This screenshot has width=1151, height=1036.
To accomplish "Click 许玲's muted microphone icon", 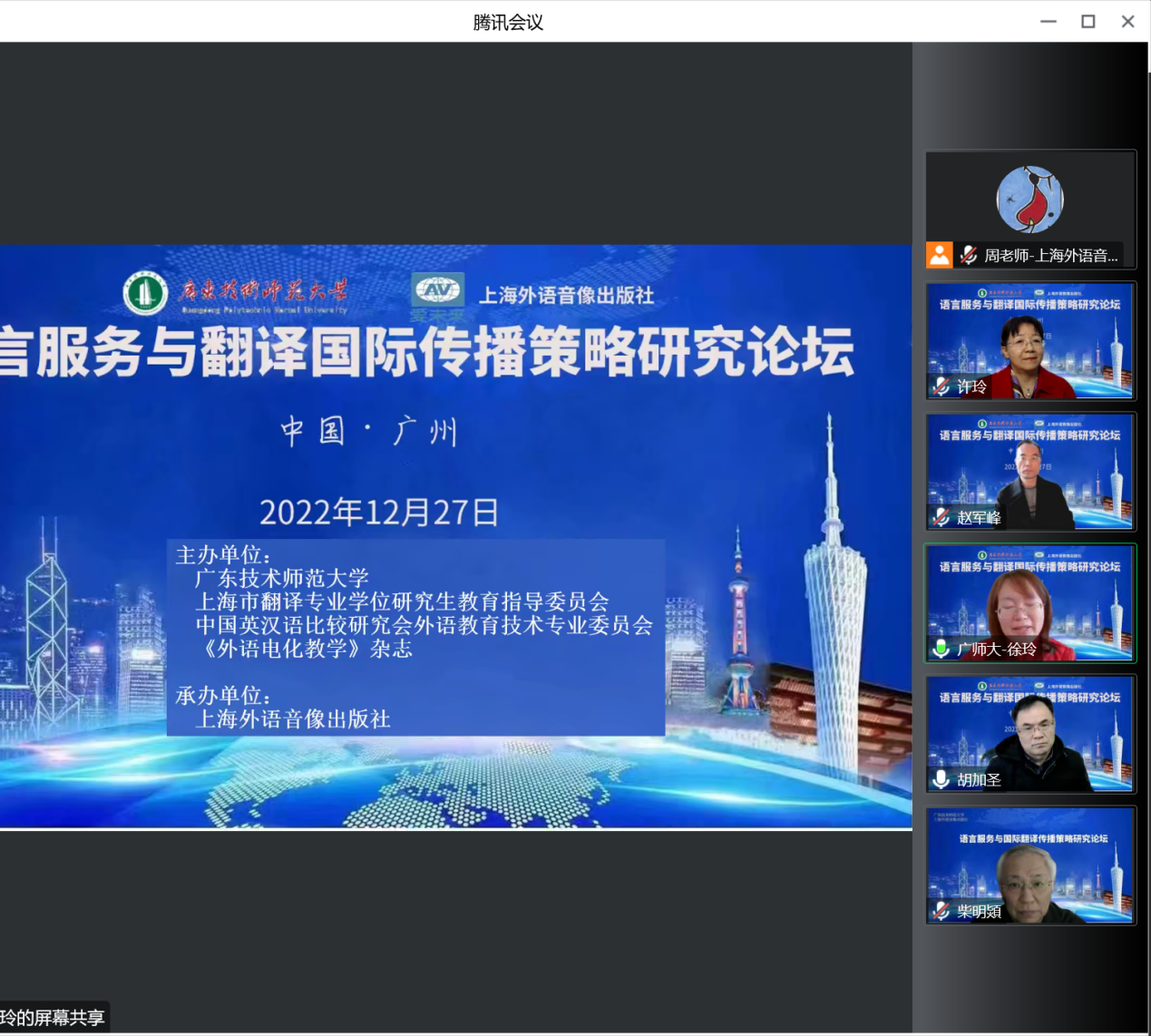I will pyautogui.click(x=941, y=386).
